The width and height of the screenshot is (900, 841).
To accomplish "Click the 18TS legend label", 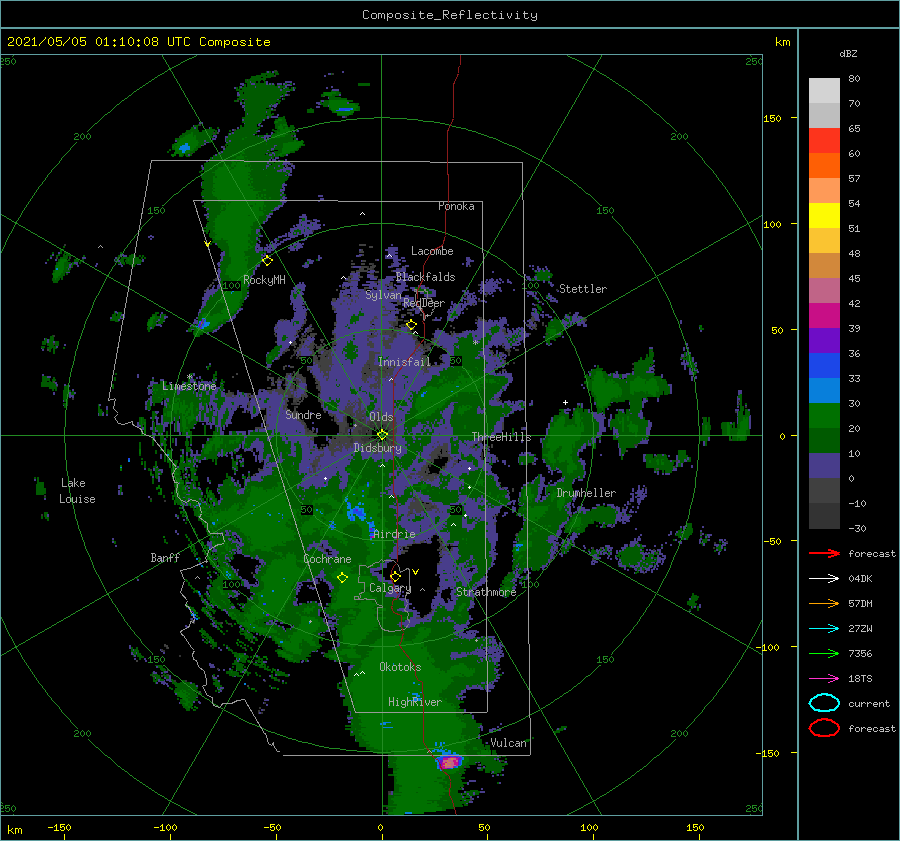I will [860, 679].
